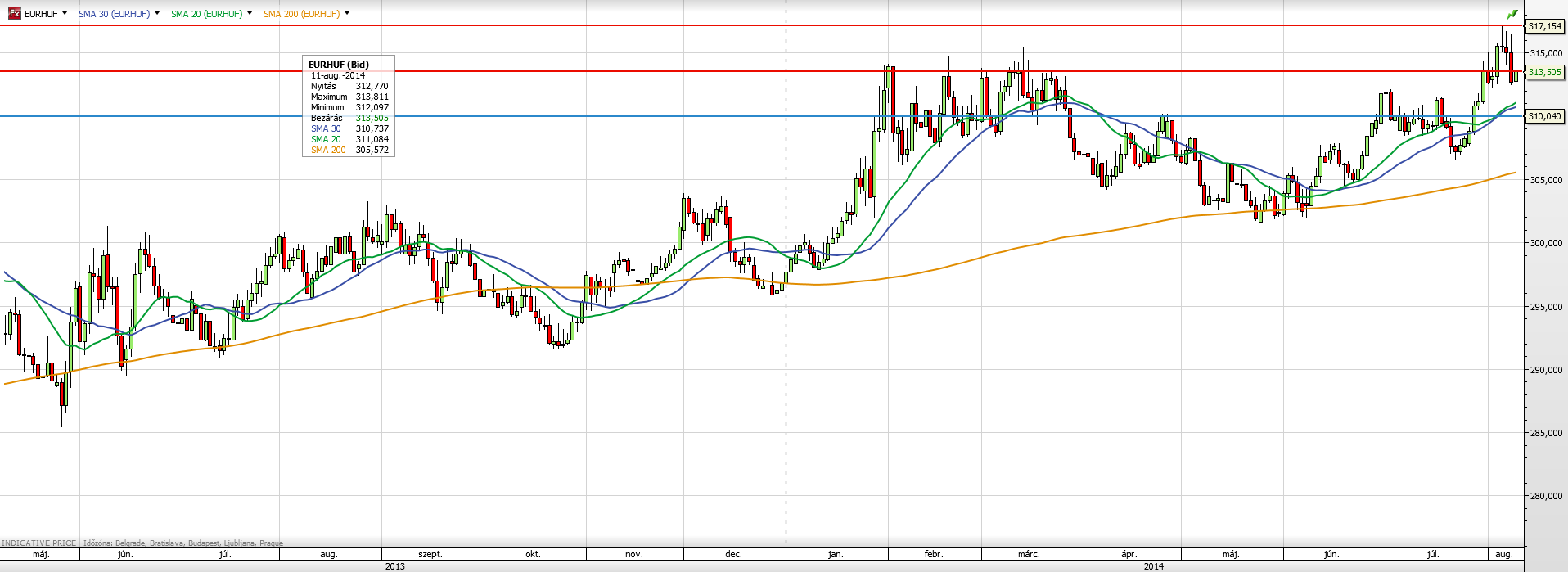Click the Maximum value 313,811
Image resolution: width=1568 pixels, height=572 pixels.
click(372, 97)
